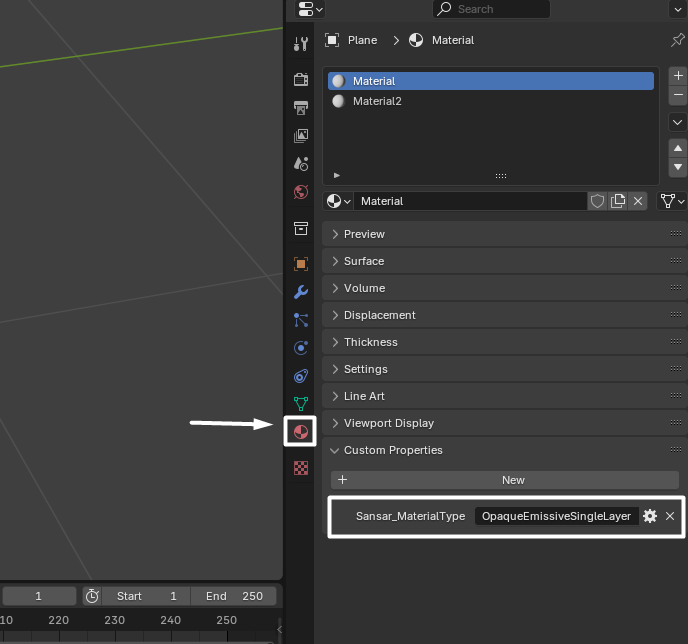Click the properties Search field
Image resolution: width=688 pixels, height=644 pixels.
click(490, 9)
